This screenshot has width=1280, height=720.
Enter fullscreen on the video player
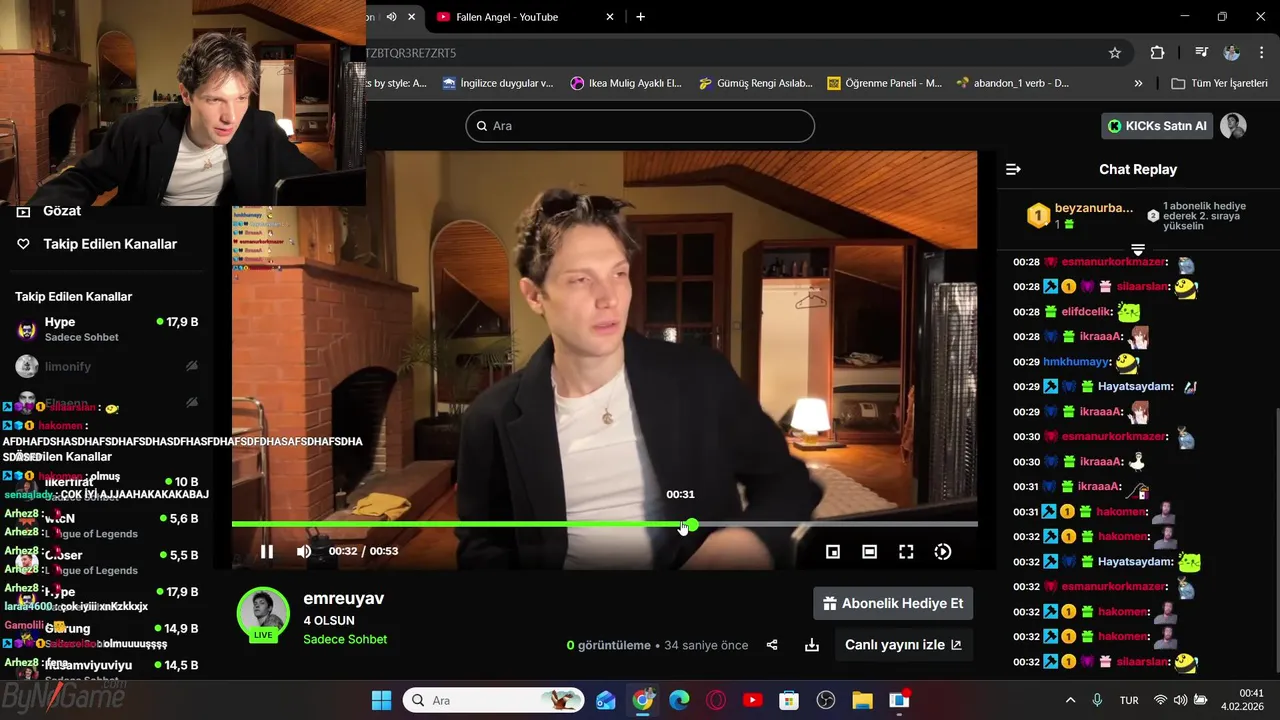tap(906, 551)
